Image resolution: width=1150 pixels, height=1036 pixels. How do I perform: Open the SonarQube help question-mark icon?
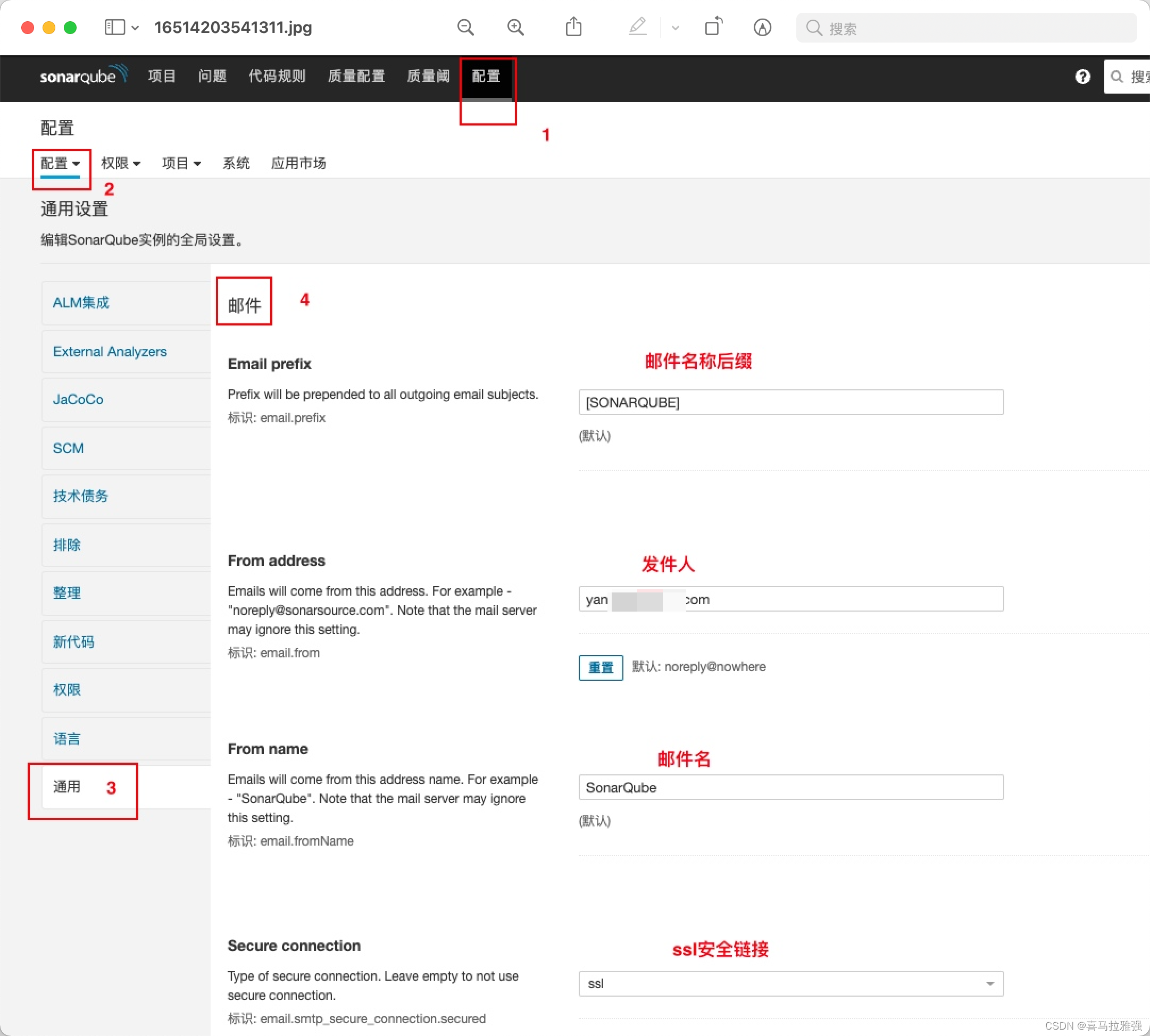point(1082,76)
